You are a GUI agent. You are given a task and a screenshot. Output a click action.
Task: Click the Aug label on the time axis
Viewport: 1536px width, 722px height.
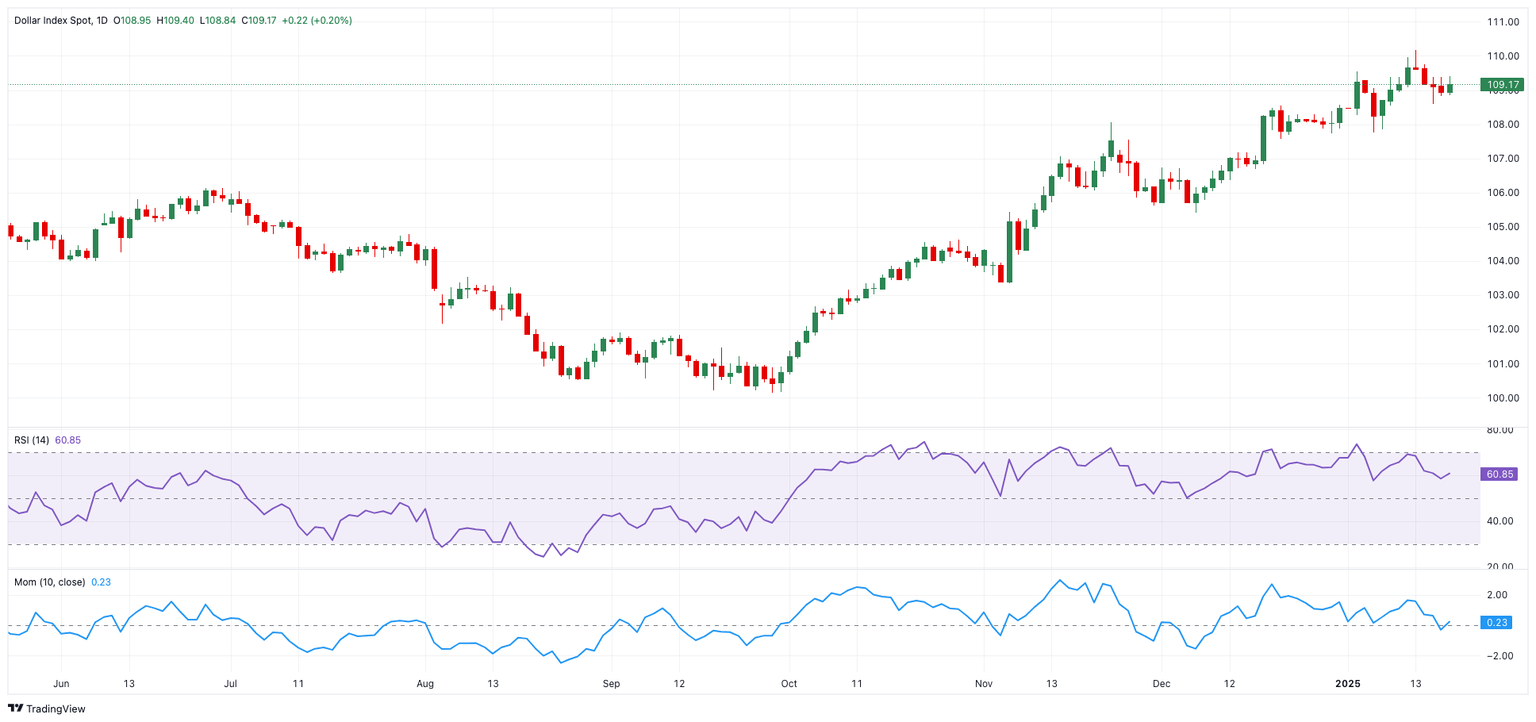click(425, 684)
